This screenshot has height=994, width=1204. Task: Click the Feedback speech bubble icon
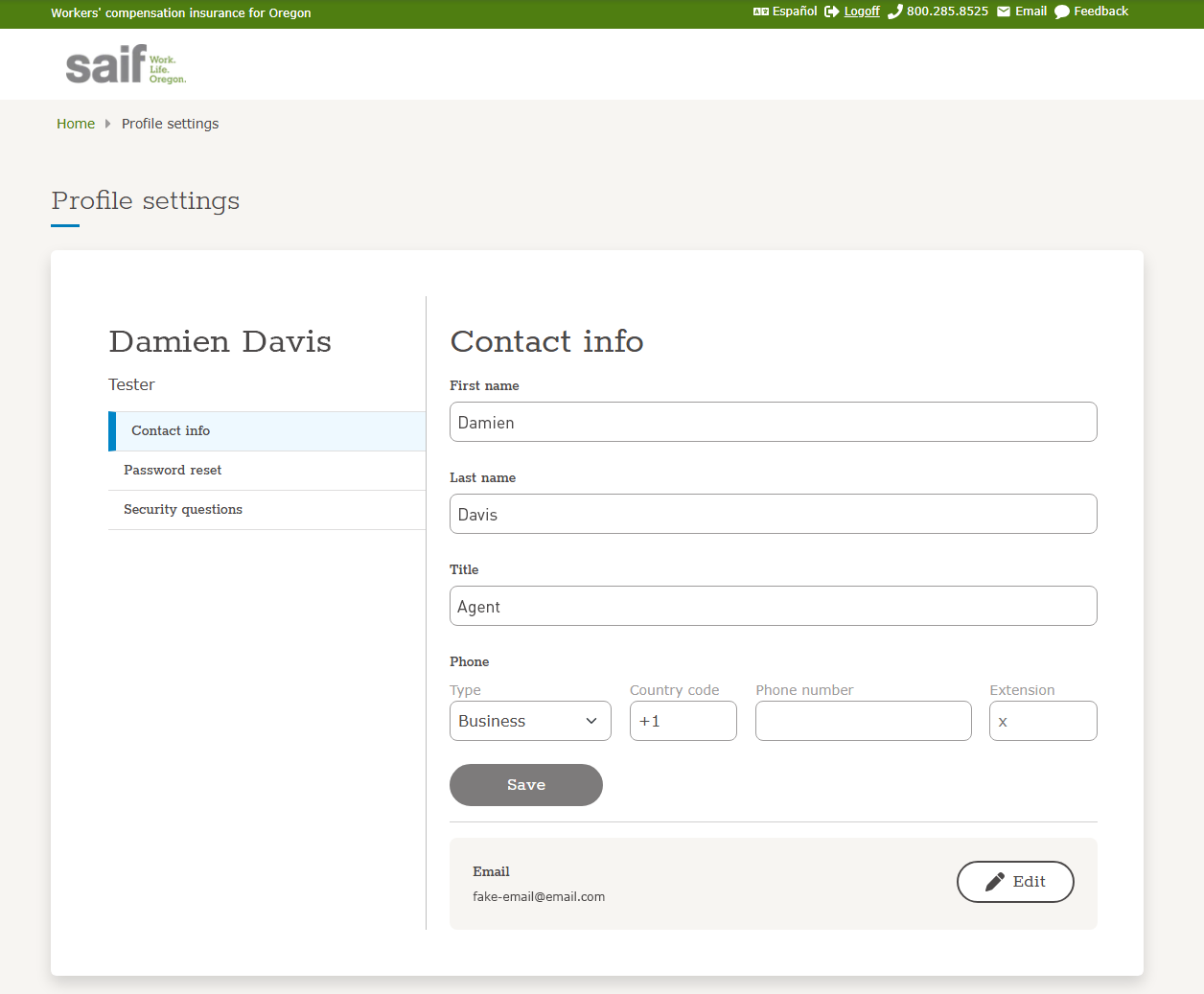[1062, 12]
